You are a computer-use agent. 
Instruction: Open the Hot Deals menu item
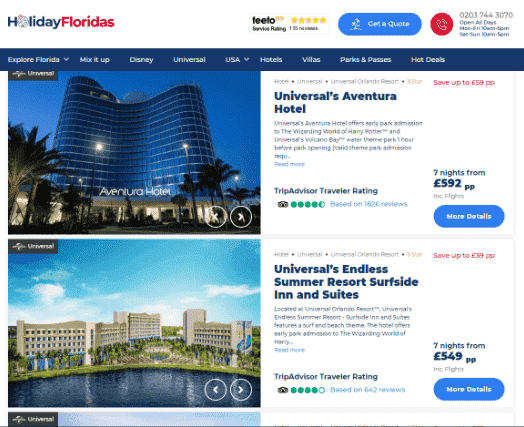point(428,59)
